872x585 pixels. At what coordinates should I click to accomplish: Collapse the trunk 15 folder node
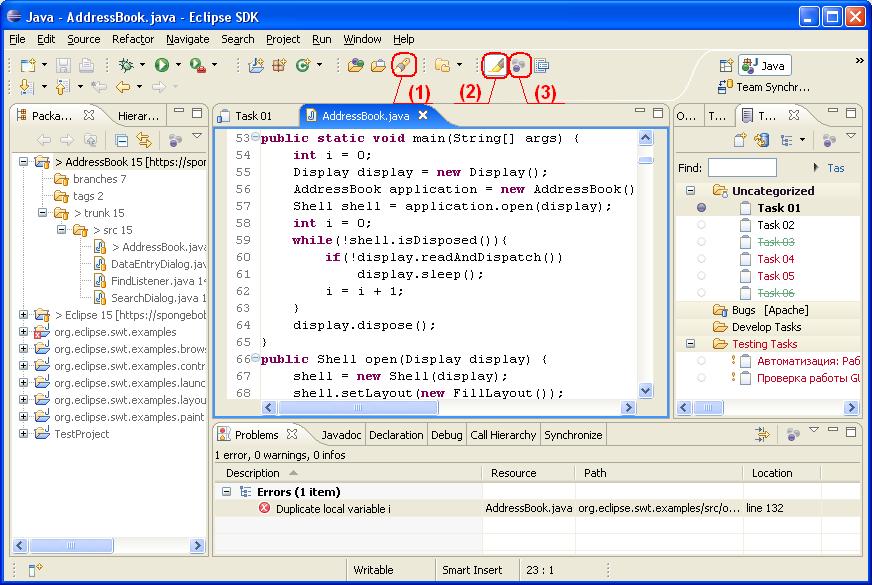pyautogui.click(x=42, y=213)
